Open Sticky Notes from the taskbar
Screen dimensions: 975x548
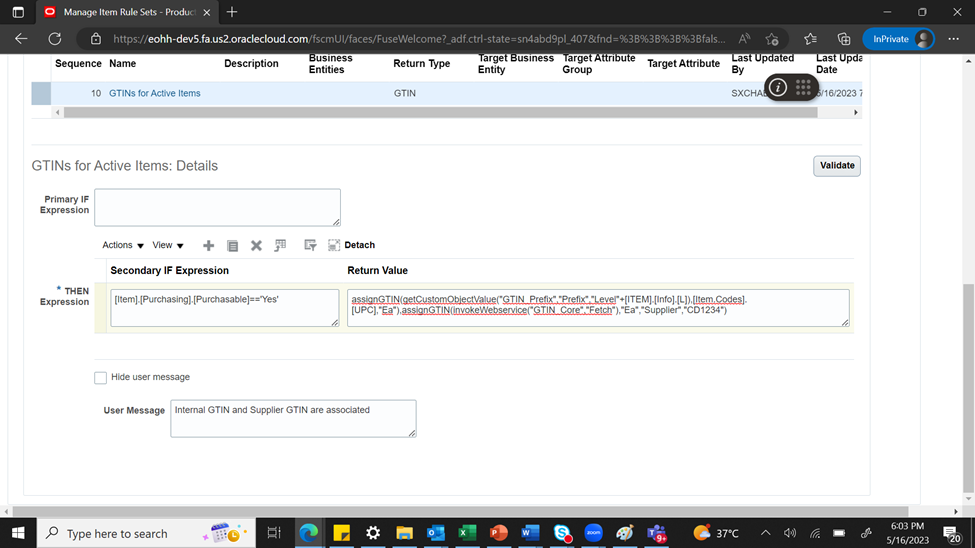(x=341, y=533)
